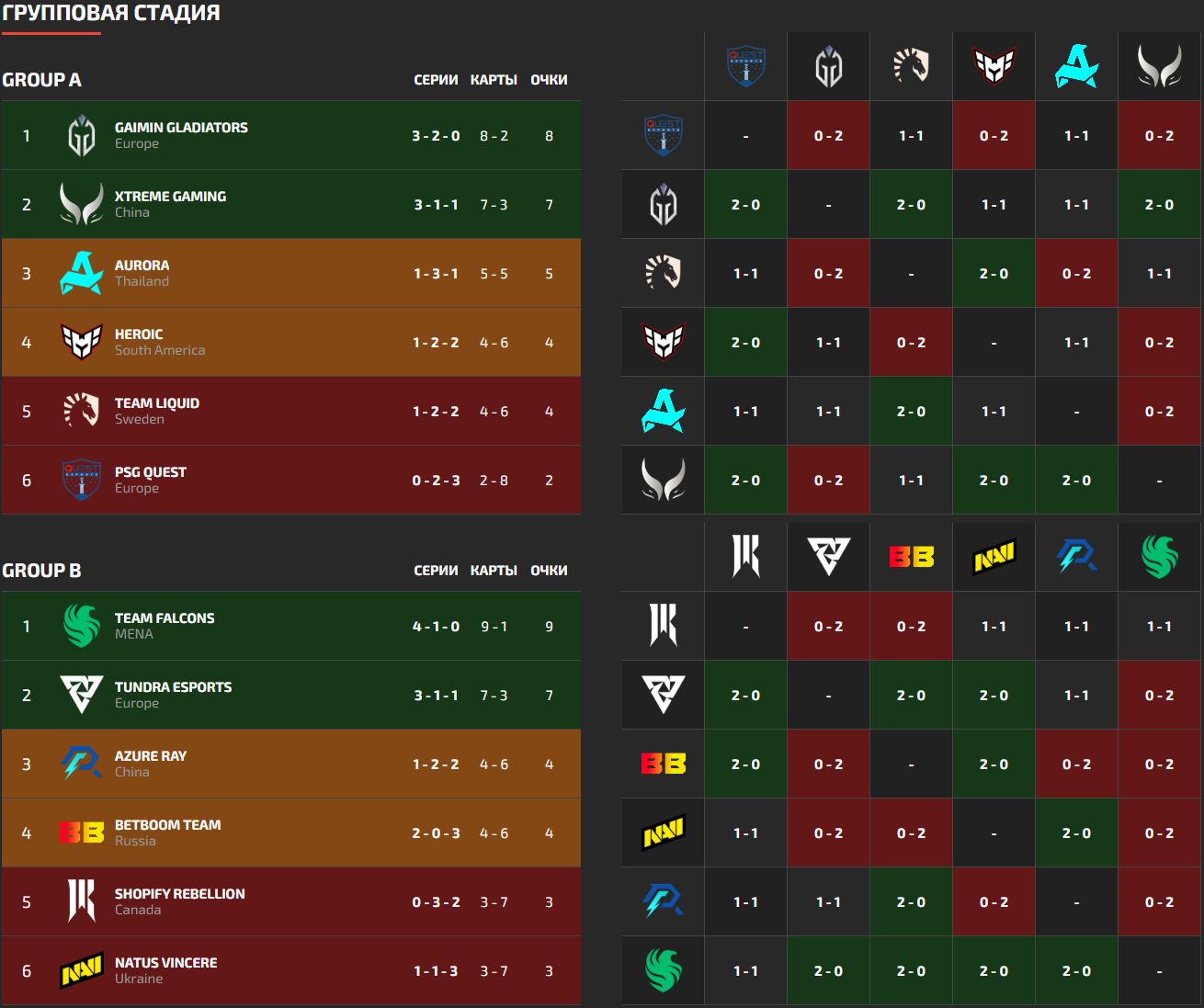Click Xtreme Gaming logo in the standings list
Image resolution: width=1204 pixels, height=1008 pixels.
(82, 204)
